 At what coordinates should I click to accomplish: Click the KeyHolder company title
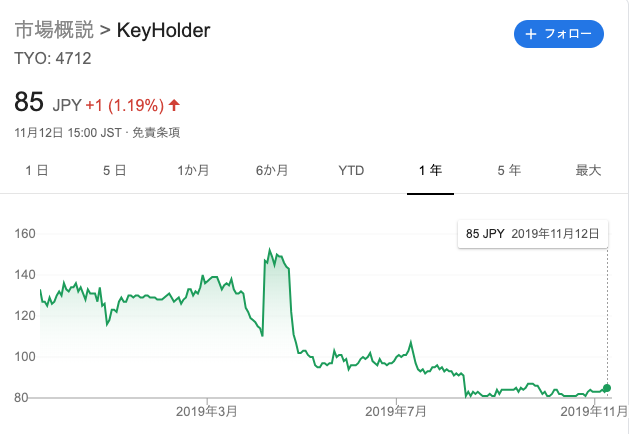[164, 31]
